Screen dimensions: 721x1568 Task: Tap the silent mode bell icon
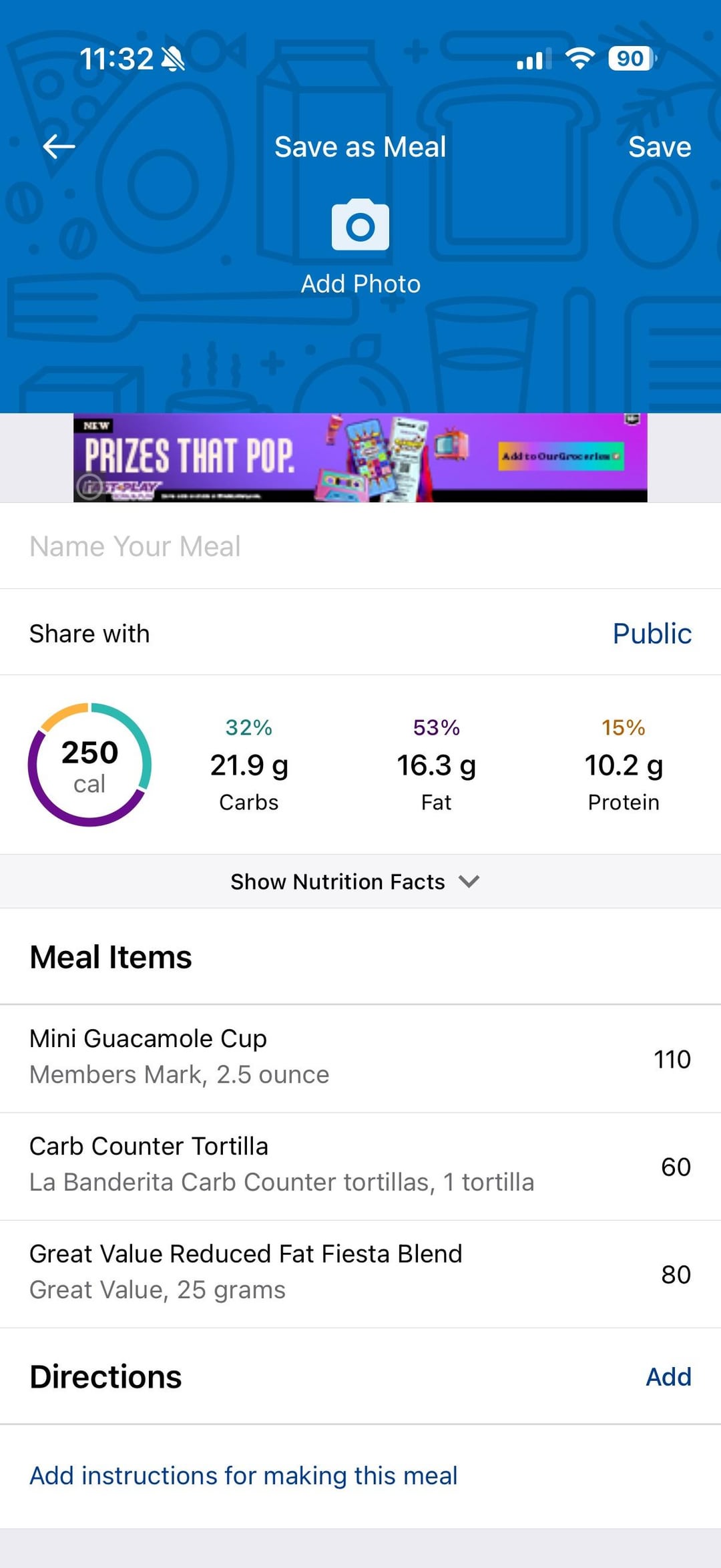(x=174, y=59)
